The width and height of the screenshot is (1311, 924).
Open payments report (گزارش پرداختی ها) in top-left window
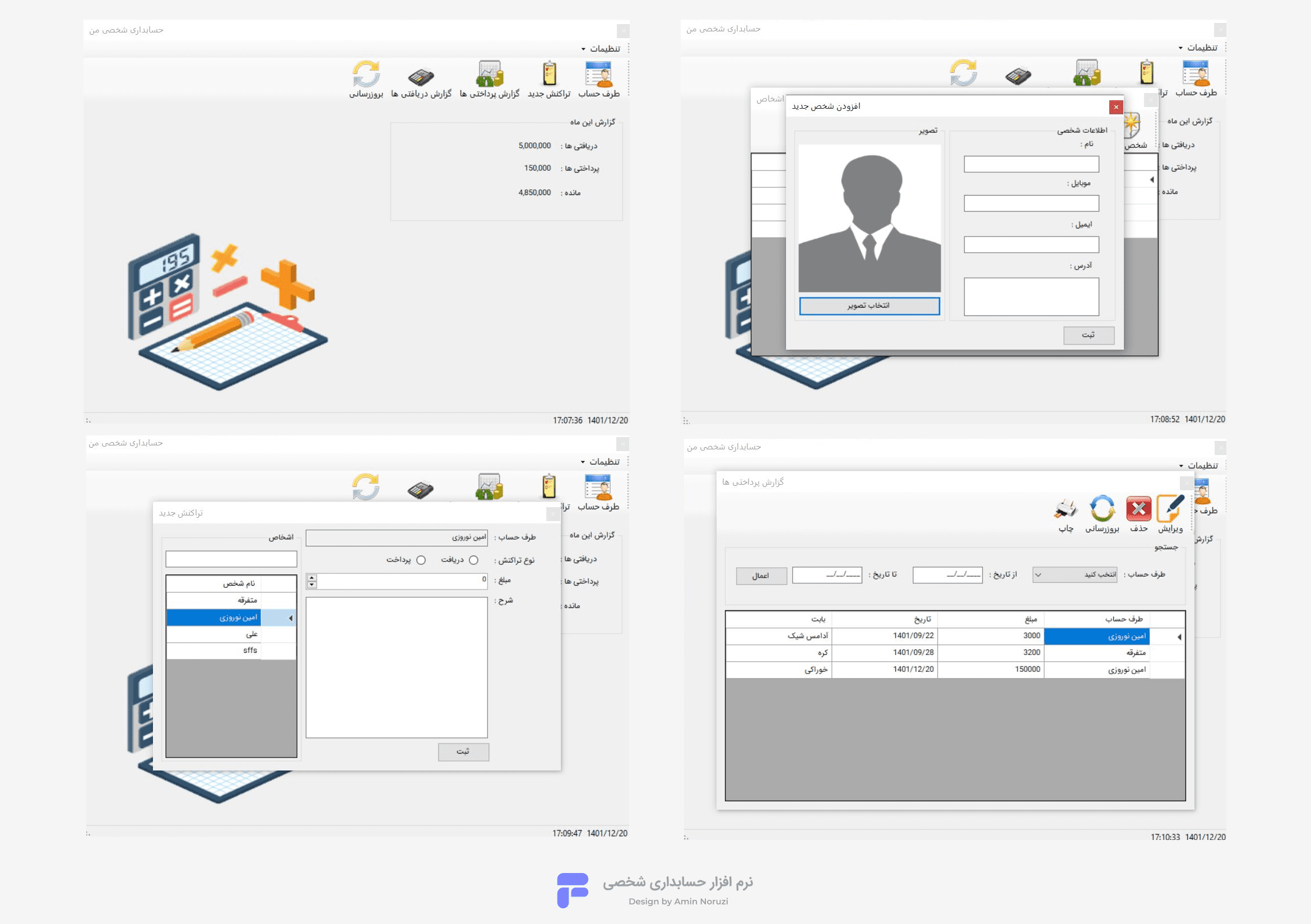(489, 74)
